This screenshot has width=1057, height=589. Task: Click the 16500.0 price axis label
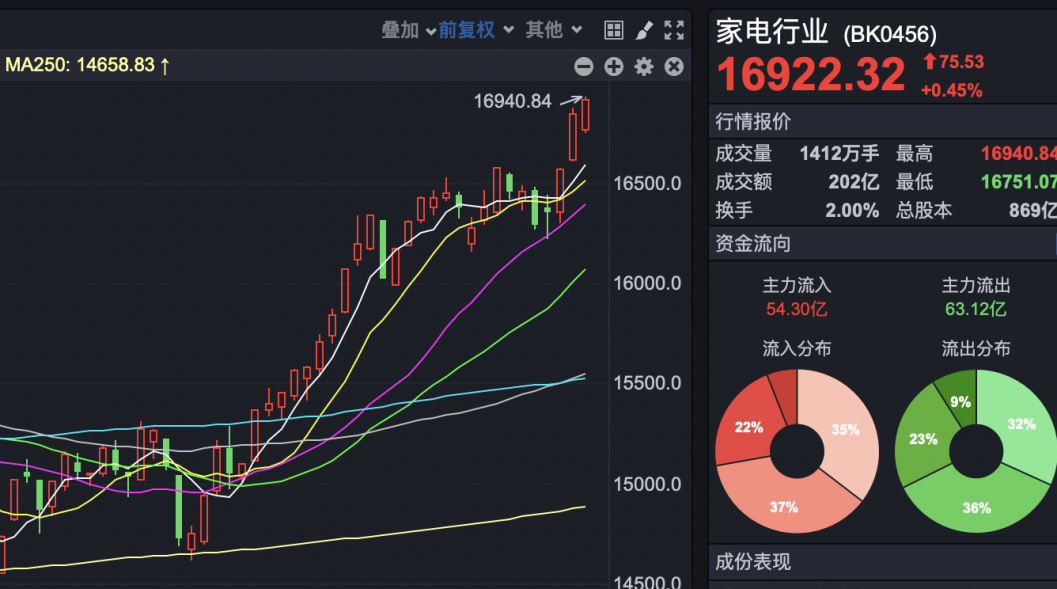(x=647, y=183)
